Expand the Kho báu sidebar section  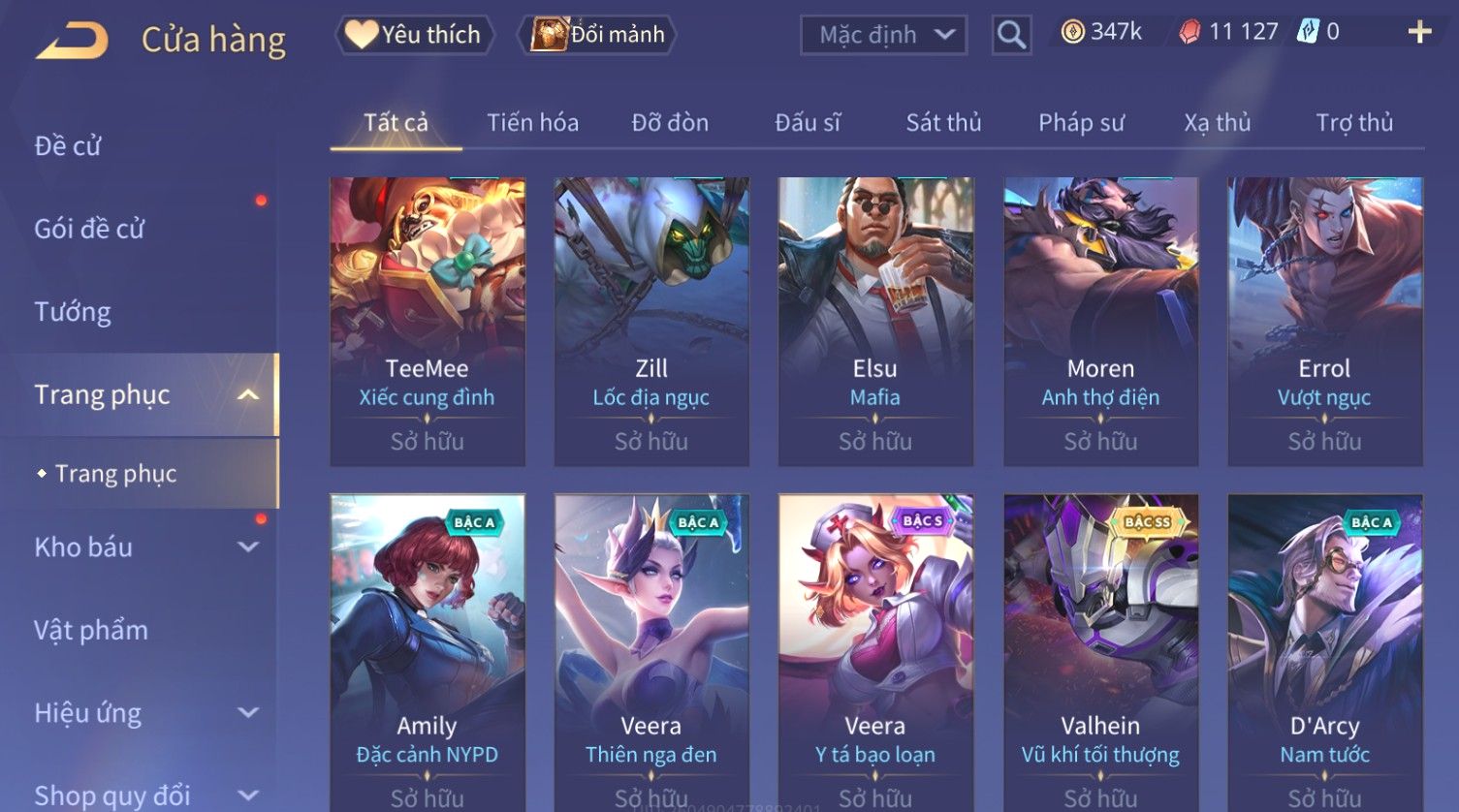(248, 547)
